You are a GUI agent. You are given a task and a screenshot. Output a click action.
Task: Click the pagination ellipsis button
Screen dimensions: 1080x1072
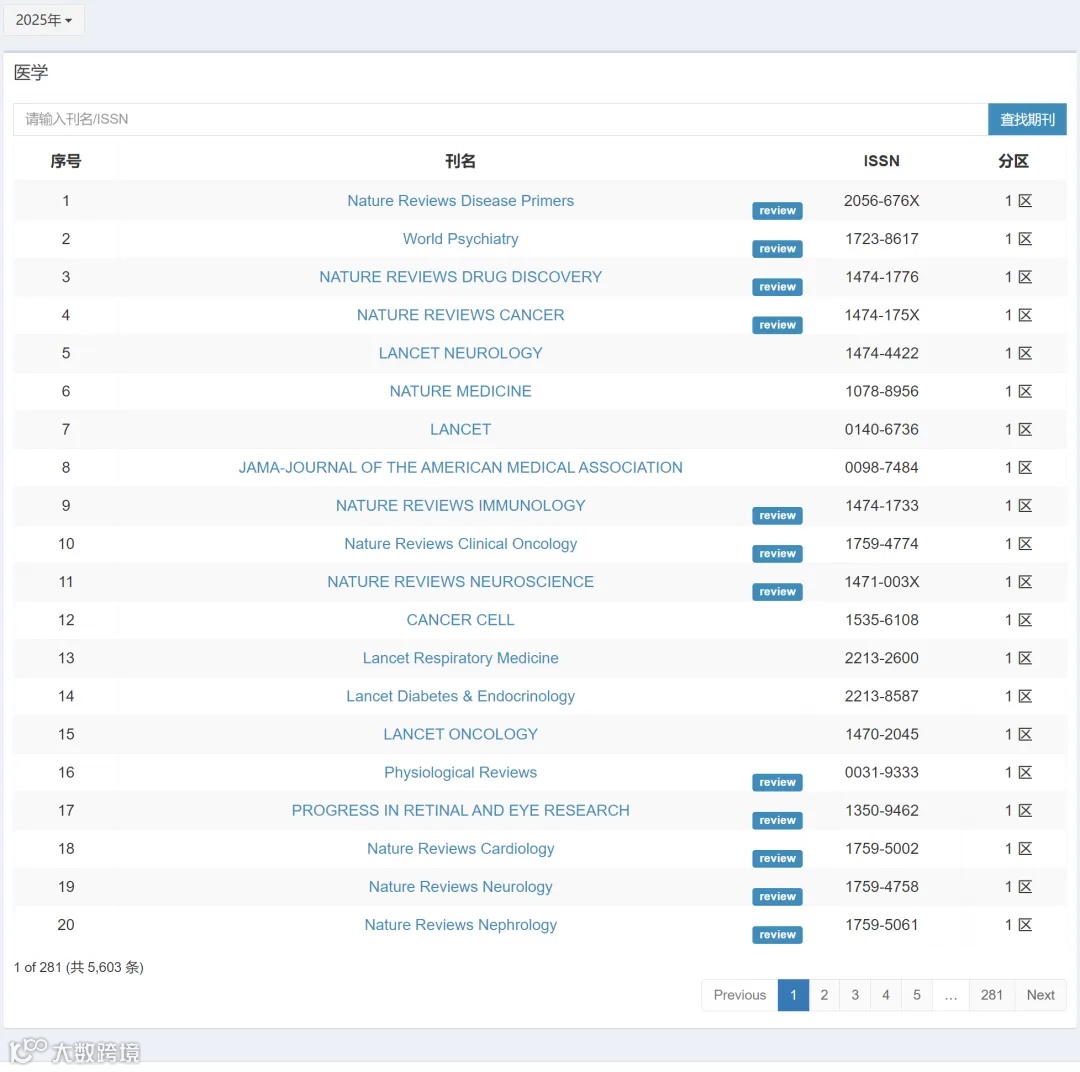[951, 995]
